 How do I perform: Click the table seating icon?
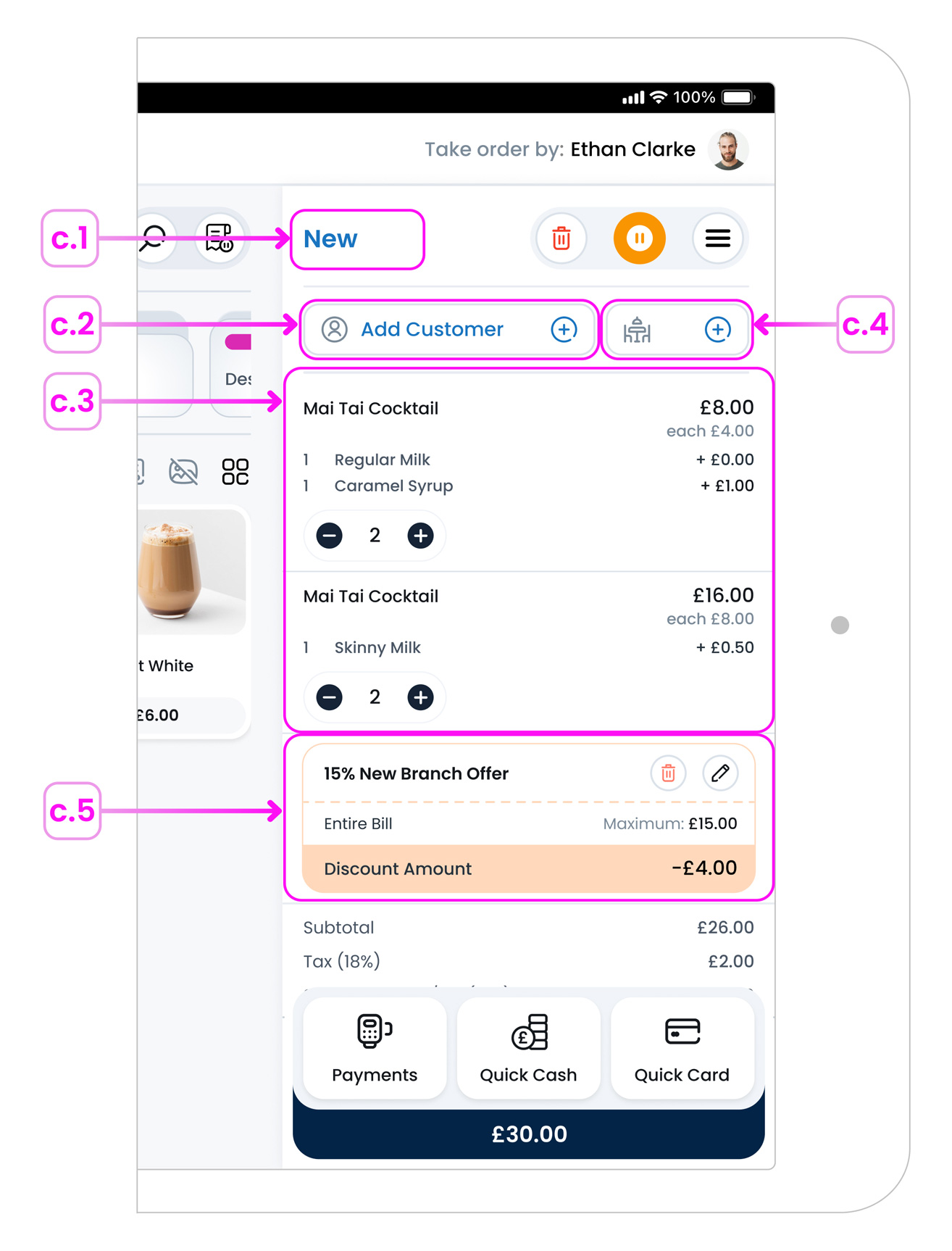point(637,330)
